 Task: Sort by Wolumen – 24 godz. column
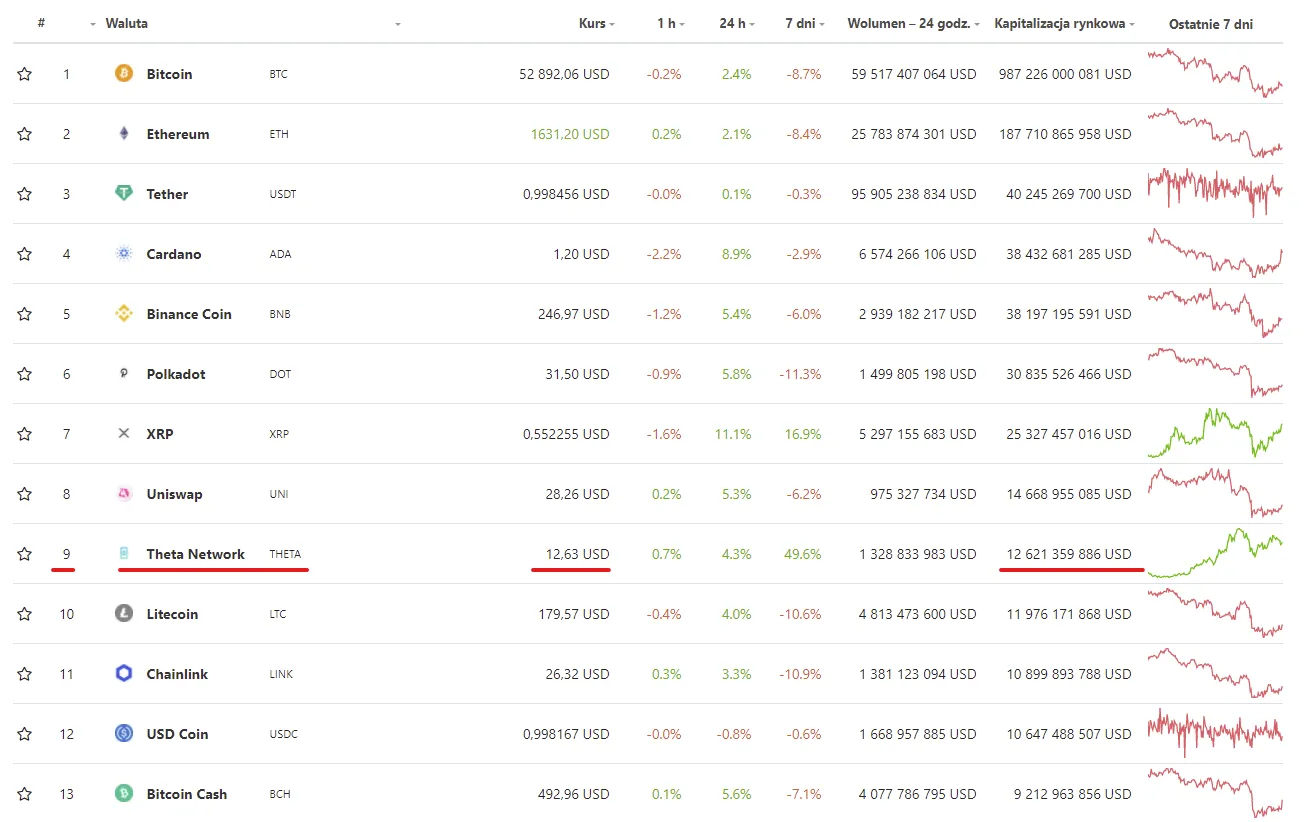coord(913,23)
